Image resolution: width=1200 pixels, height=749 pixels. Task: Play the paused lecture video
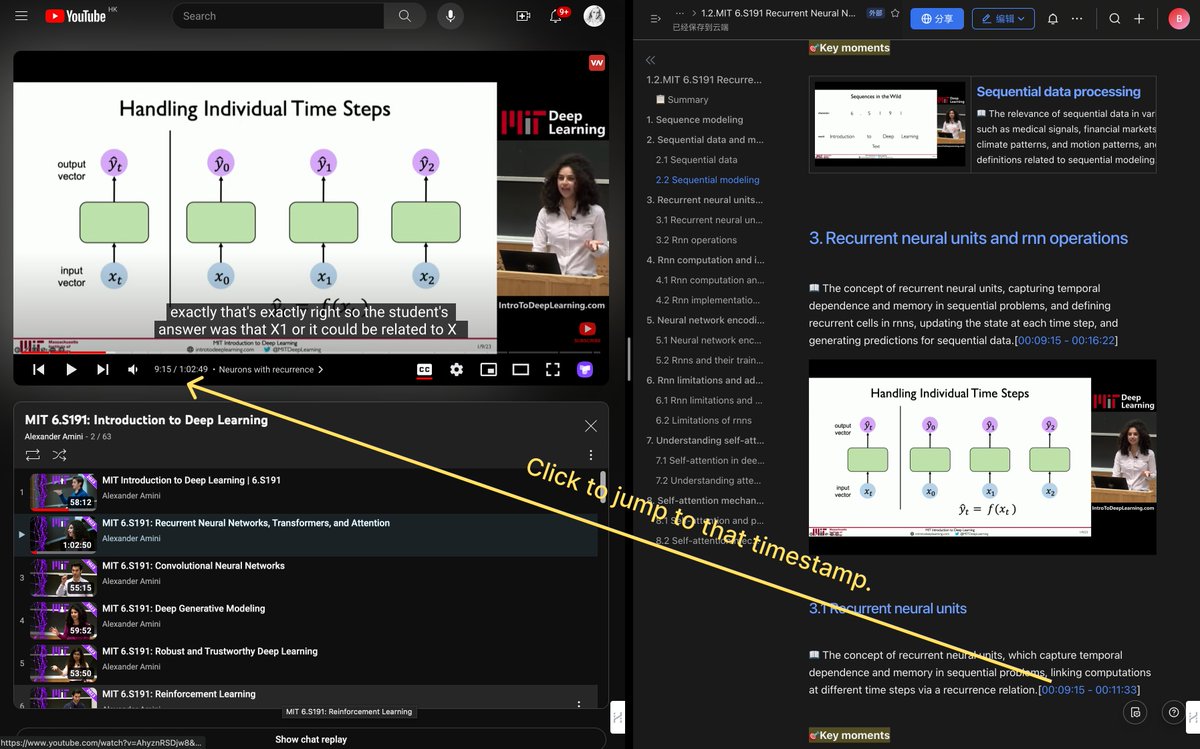click(x=71, y=369)
